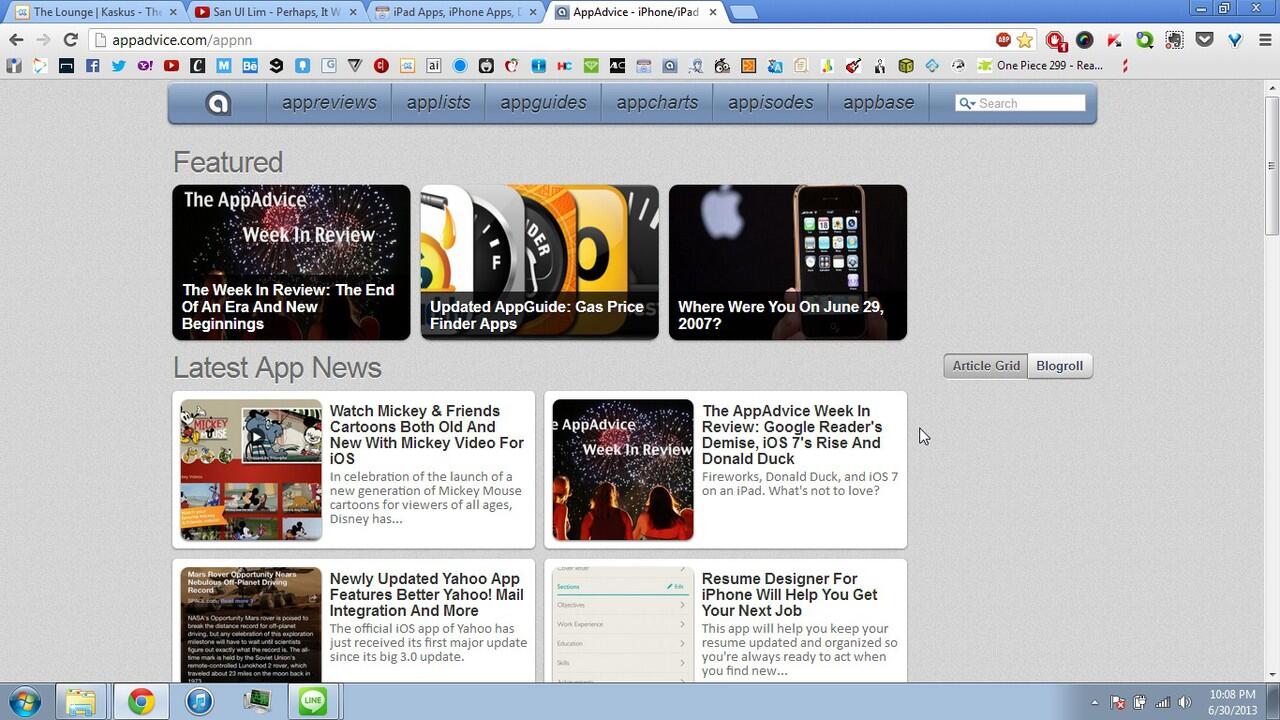
Task: Open the Kaspersky extension icon
Action: click(x=1115, y=40)
